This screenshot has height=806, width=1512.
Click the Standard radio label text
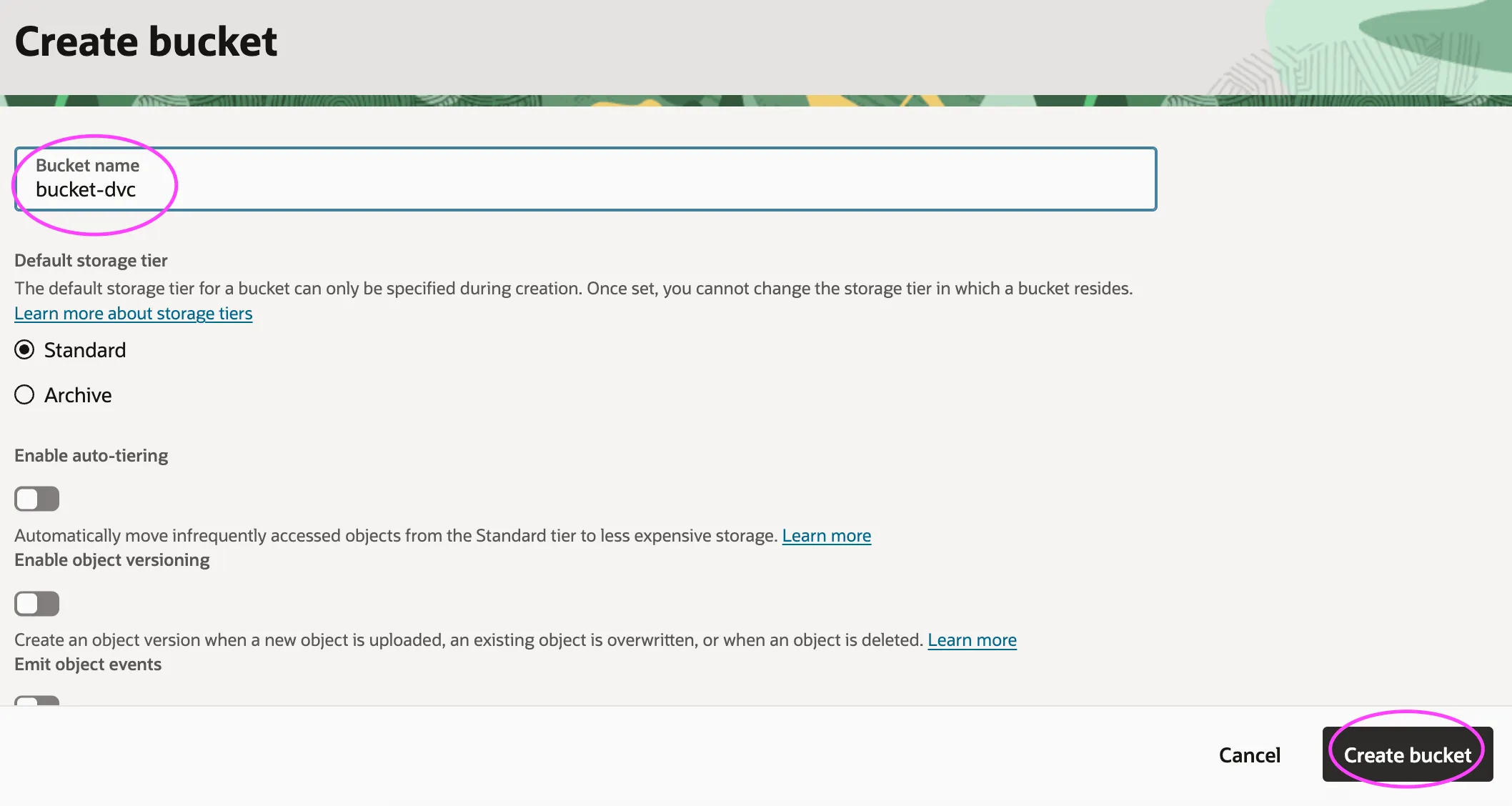[x=85, y=350]
